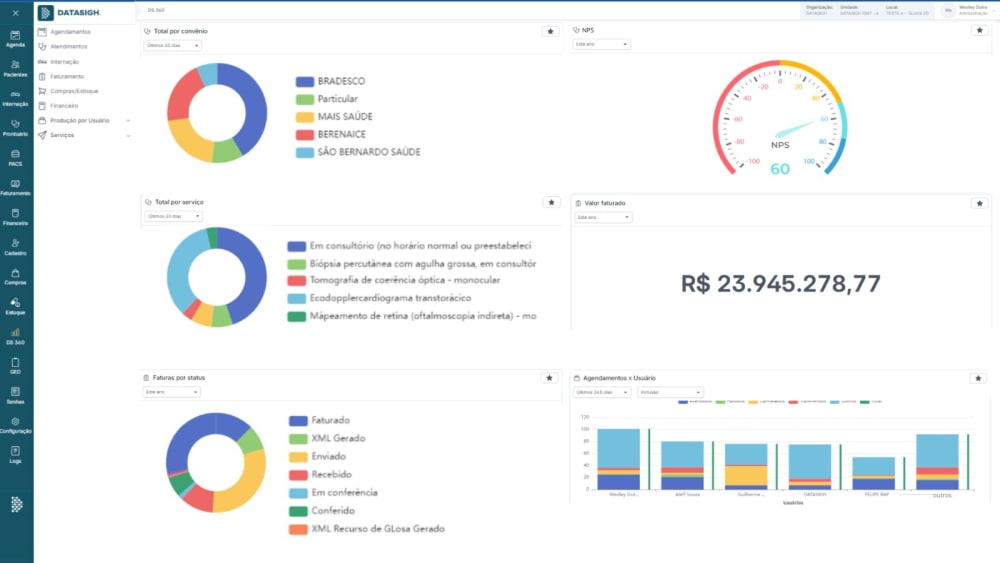Click the DATASIGH logo in the header

click(70, 13)
